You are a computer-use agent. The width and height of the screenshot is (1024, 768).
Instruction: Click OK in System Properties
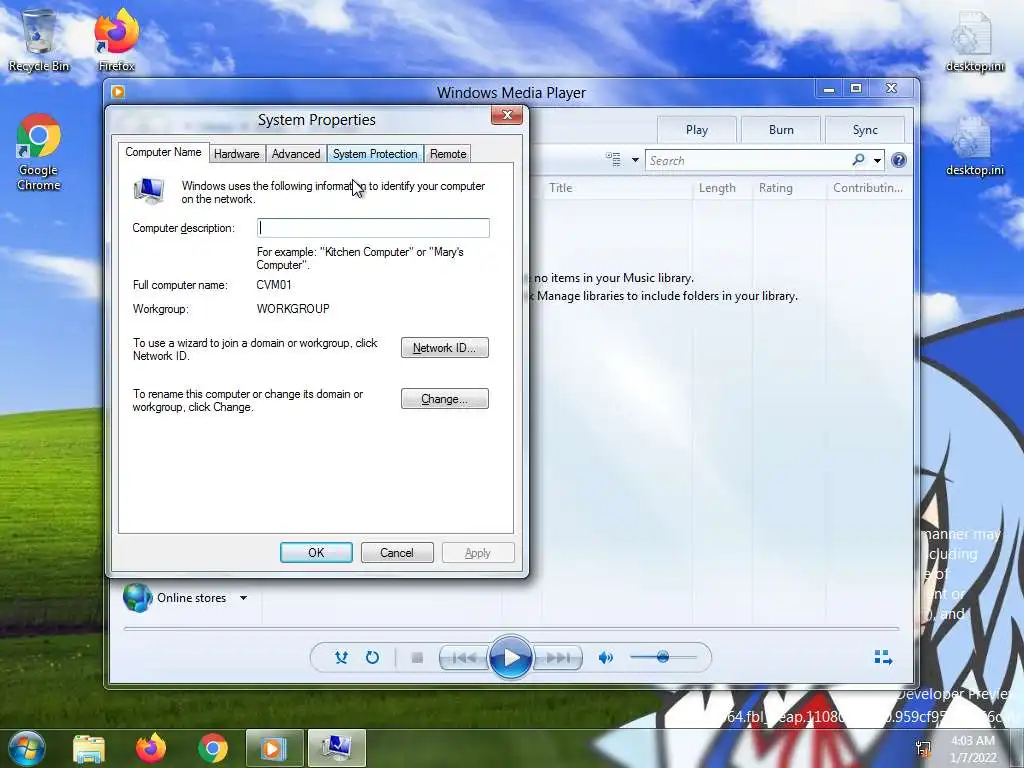(x=316, y=552)
